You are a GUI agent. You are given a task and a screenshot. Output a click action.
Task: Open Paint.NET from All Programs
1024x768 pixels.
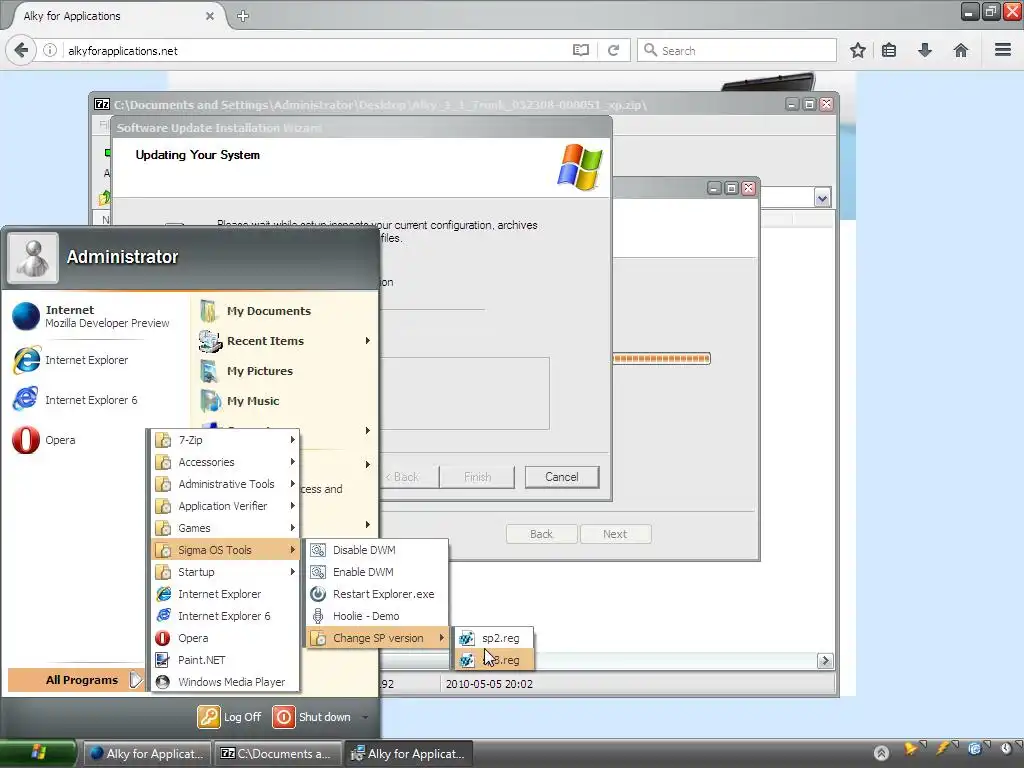coord(225,660)
